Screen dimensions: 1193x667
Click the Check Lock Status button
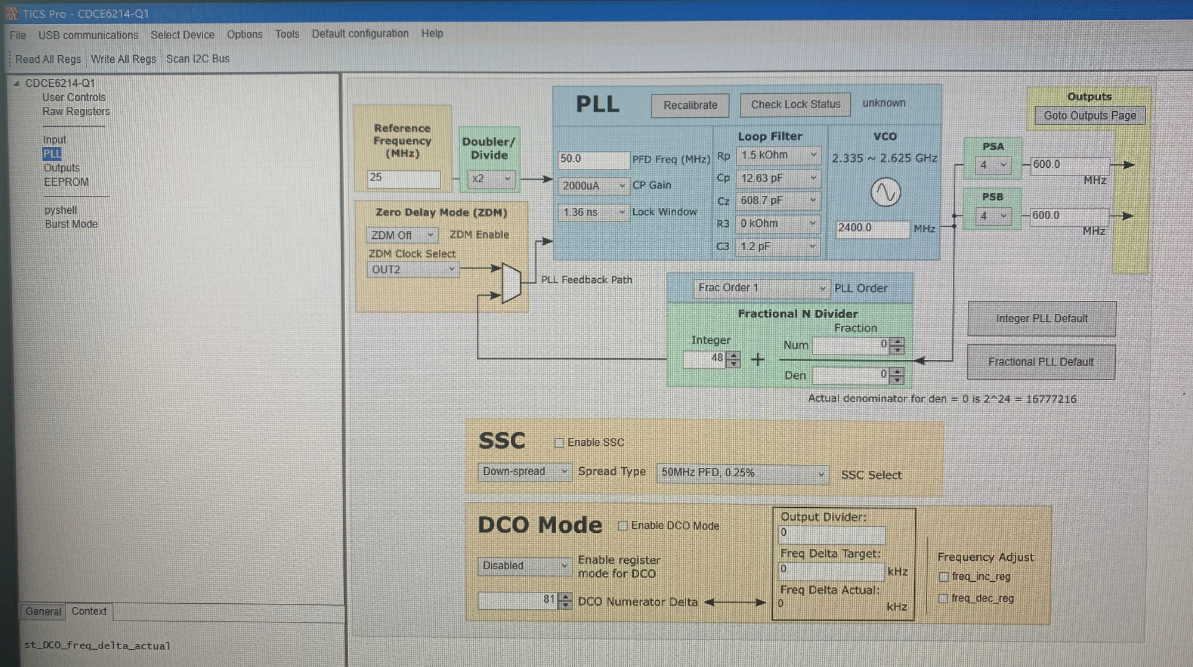click(x=796, y=105)
